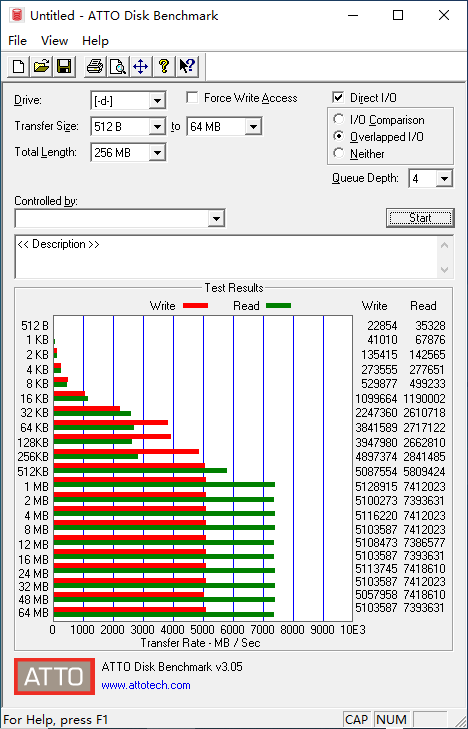This screenshot has width=468, height=729.
Task: Click the ATTO Disk Benchmark v3.05 text
Action: coord(172,667)
